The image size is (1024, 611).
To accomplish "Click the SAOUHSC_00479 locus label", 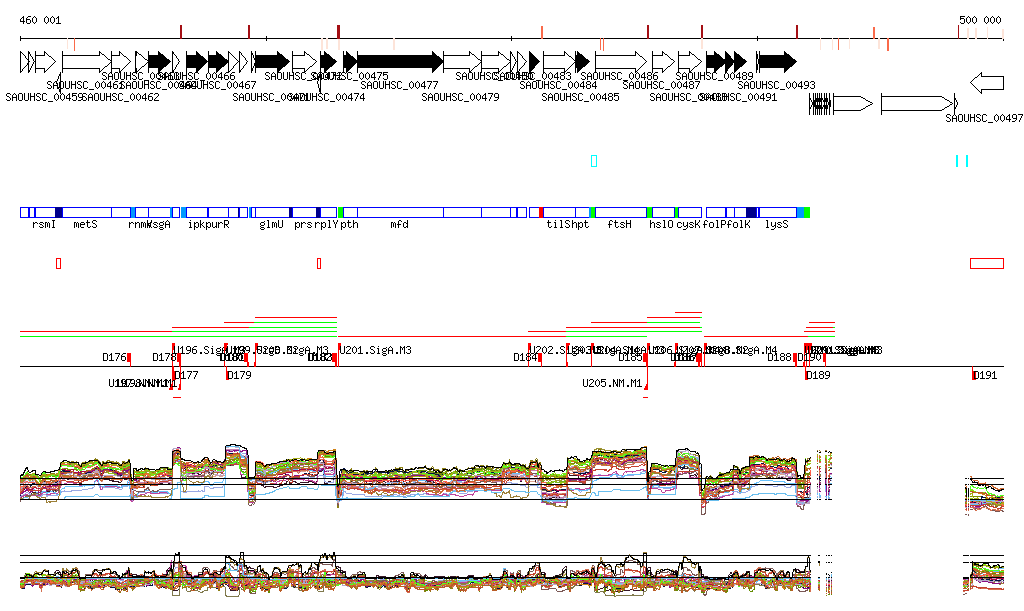I will (x=460, y=97).
